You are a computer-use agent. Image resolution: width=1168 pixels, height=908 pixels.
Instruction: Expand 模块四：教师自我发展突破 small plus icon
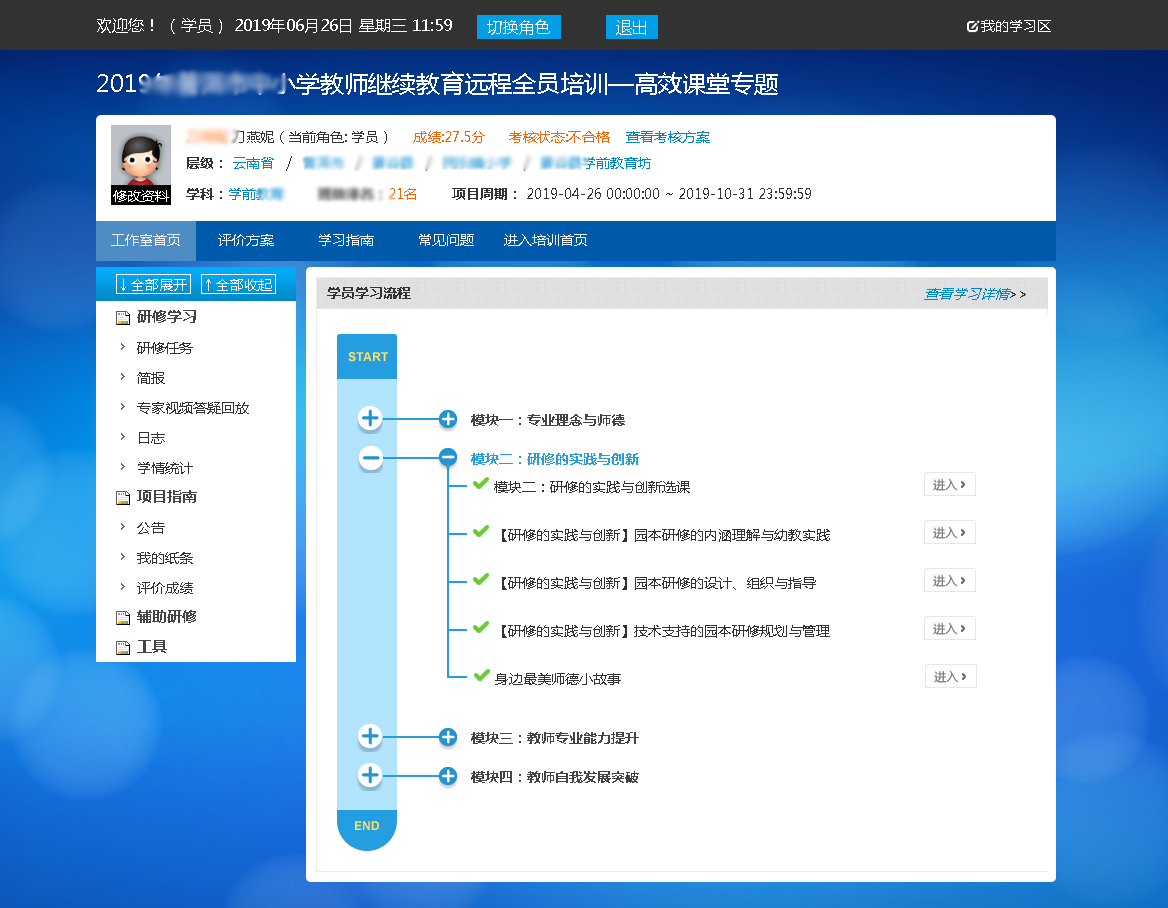click(x=448, y=777)
